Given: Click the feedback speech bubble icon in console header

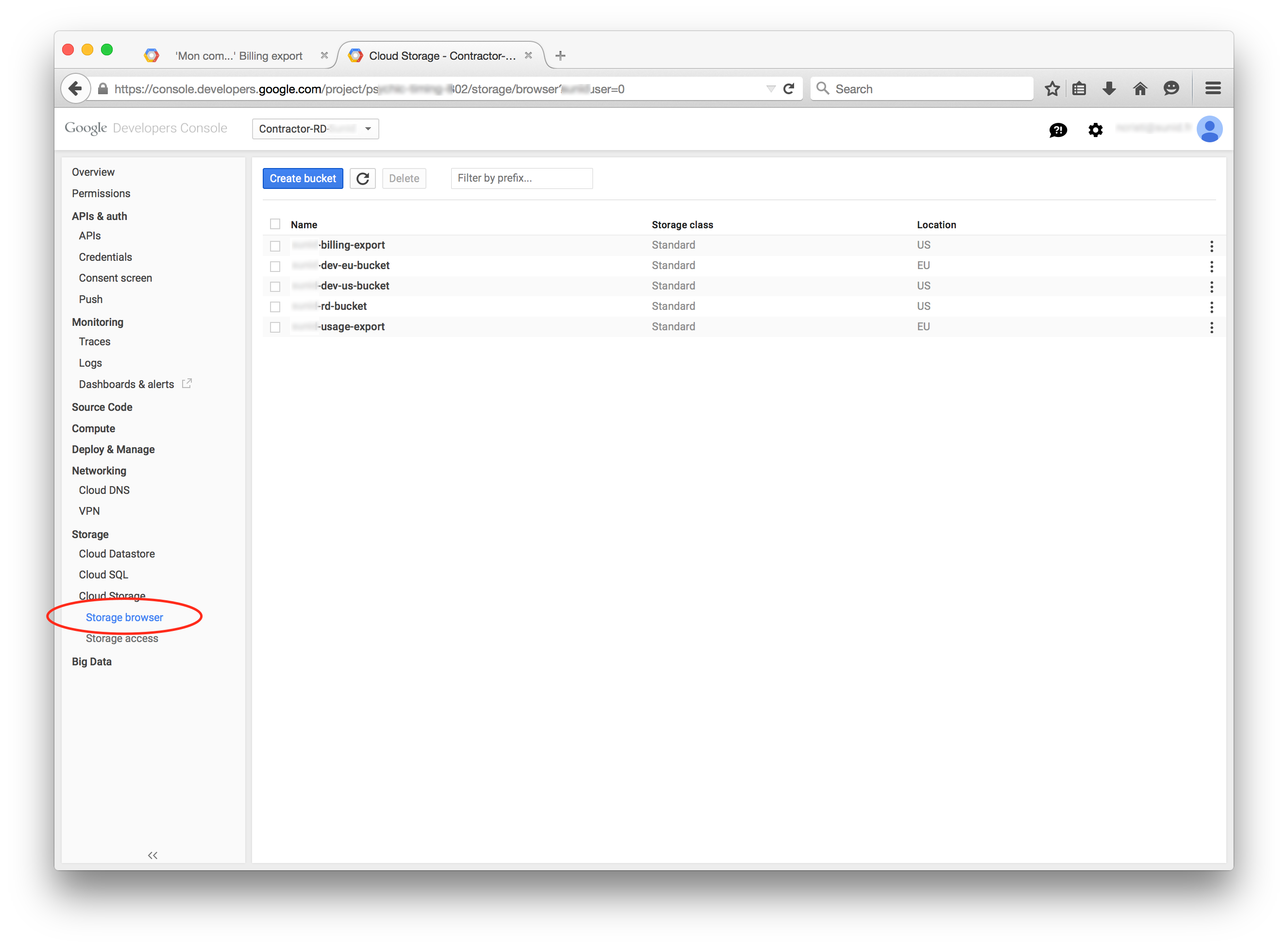Looking at the screenshot, I should [1057, 130].
